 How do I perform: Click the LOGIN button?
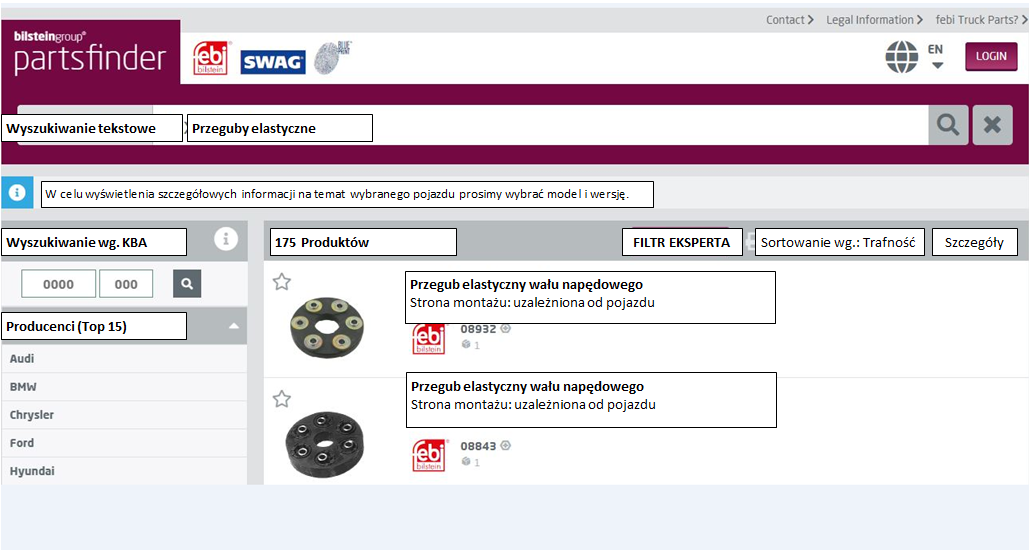[991, 57]
